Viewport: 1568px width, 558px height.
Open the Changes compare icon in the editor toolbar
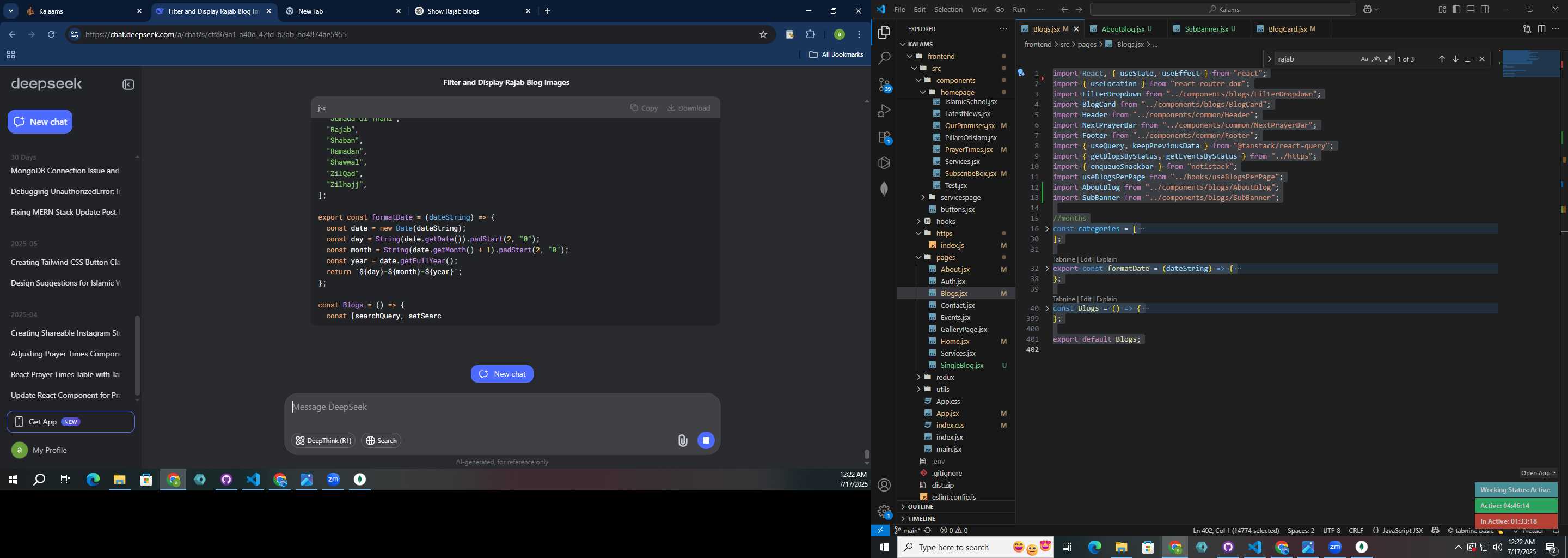click(1527, 29)
